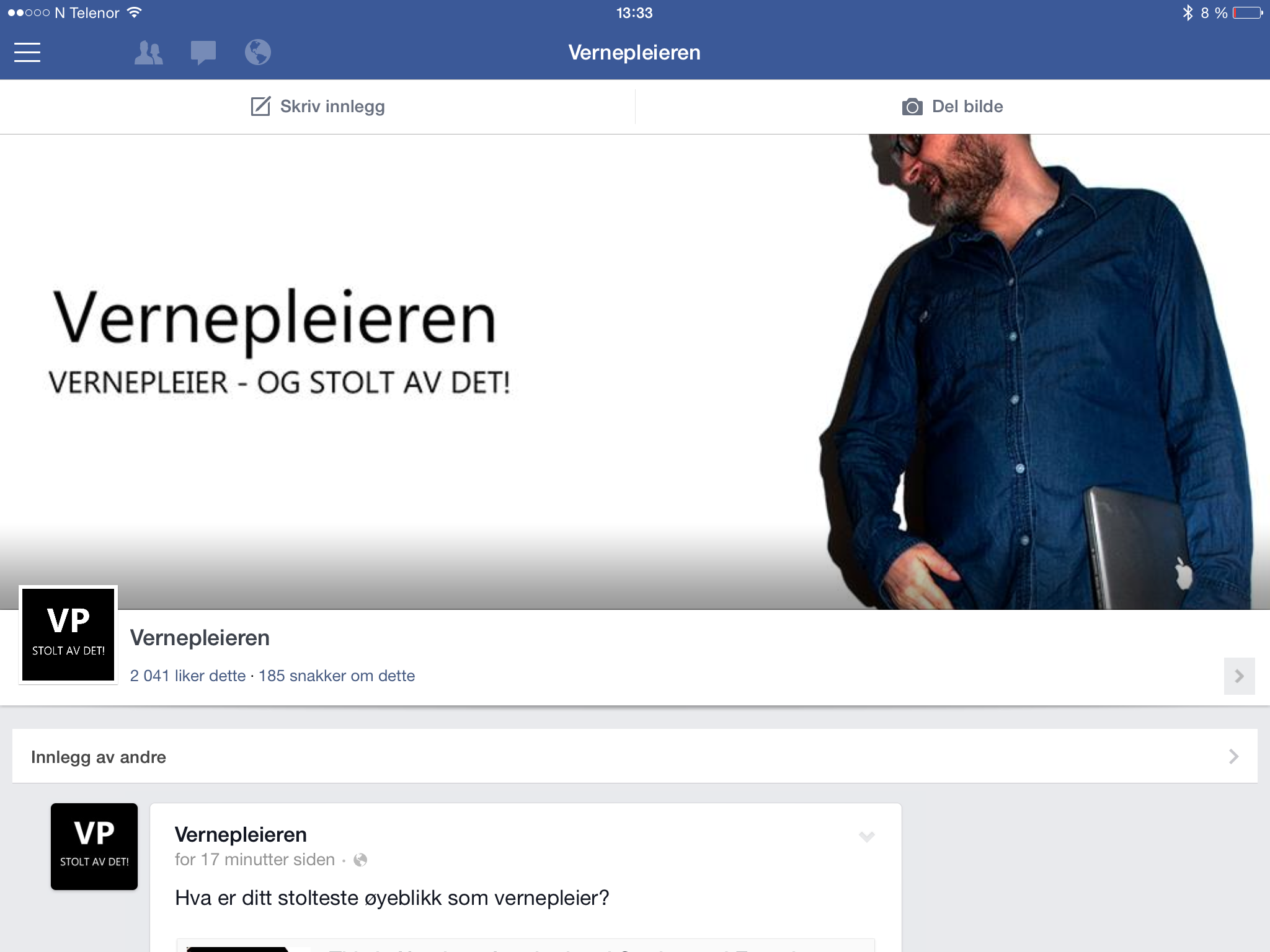Tap the pencil compose icon

pyautogui.click(x=260, y=106)
